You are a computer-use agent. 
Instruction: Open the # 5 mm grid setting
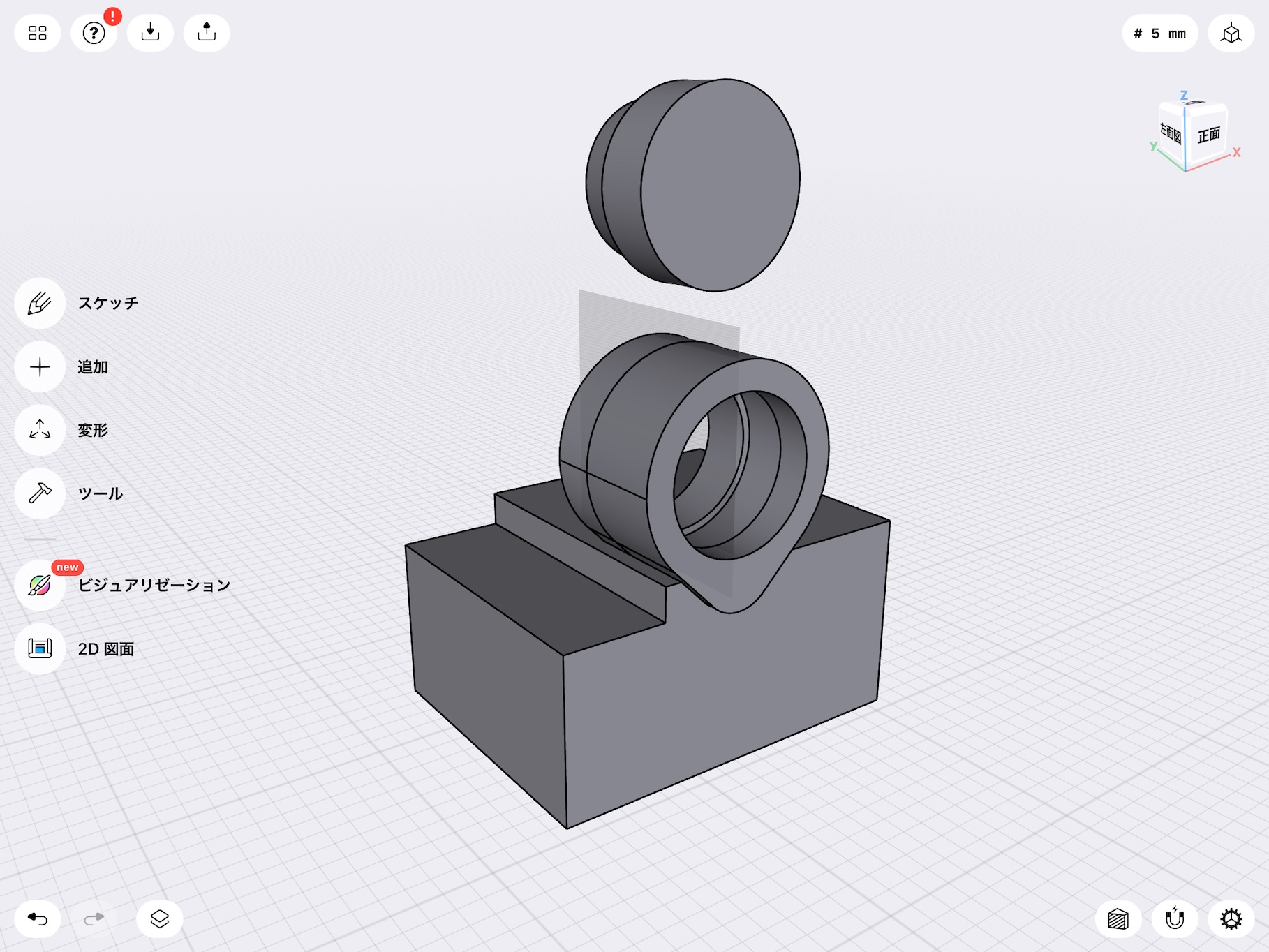(1159, 33)
